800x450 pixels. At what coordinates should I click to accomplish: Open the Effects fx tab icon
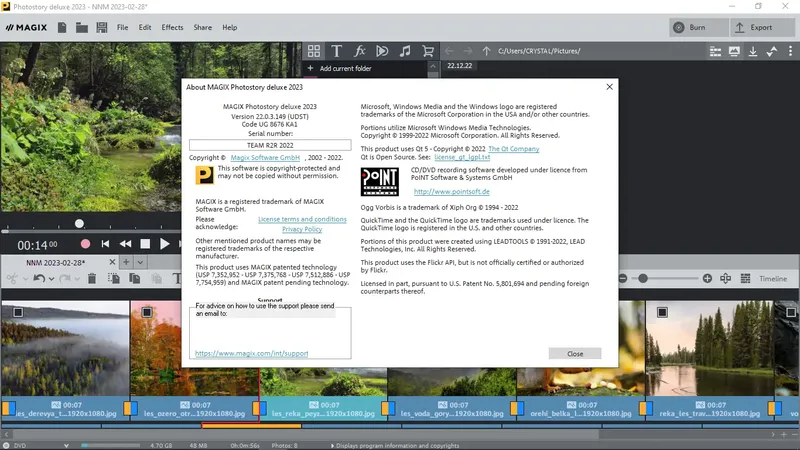[x=360, y=51]
